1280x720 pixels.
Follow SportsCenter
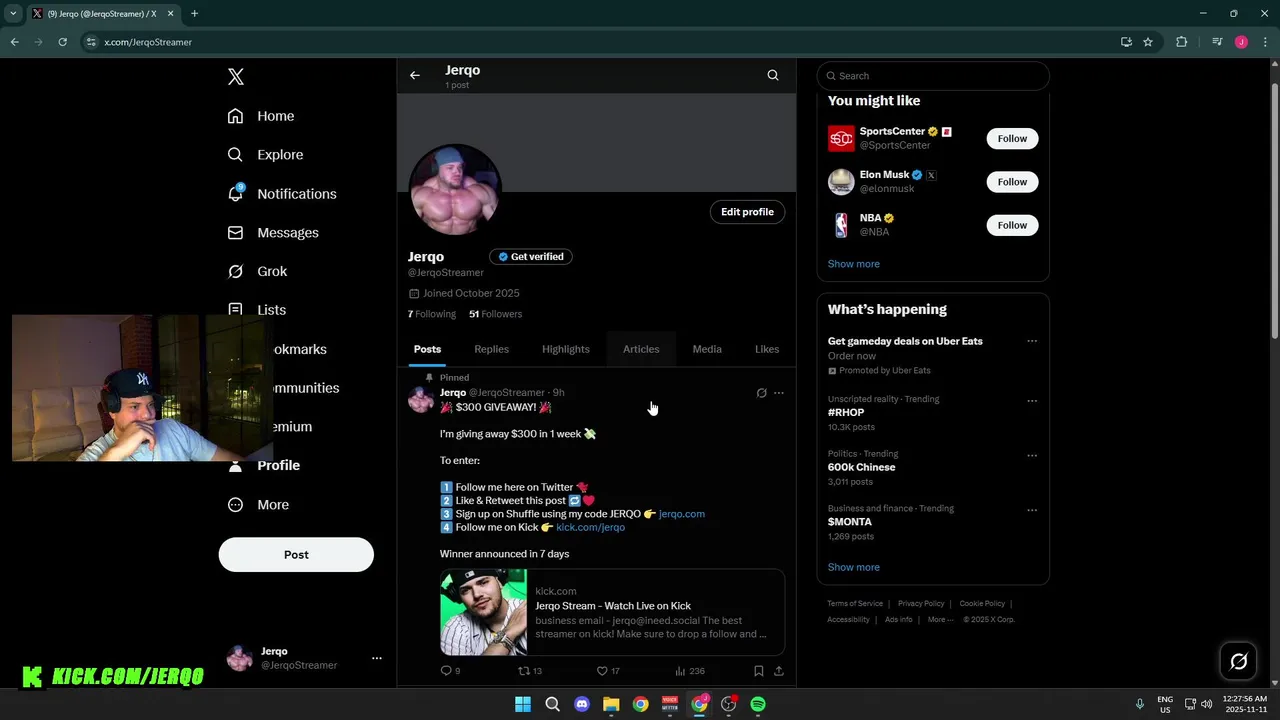tap(1012, 139)
